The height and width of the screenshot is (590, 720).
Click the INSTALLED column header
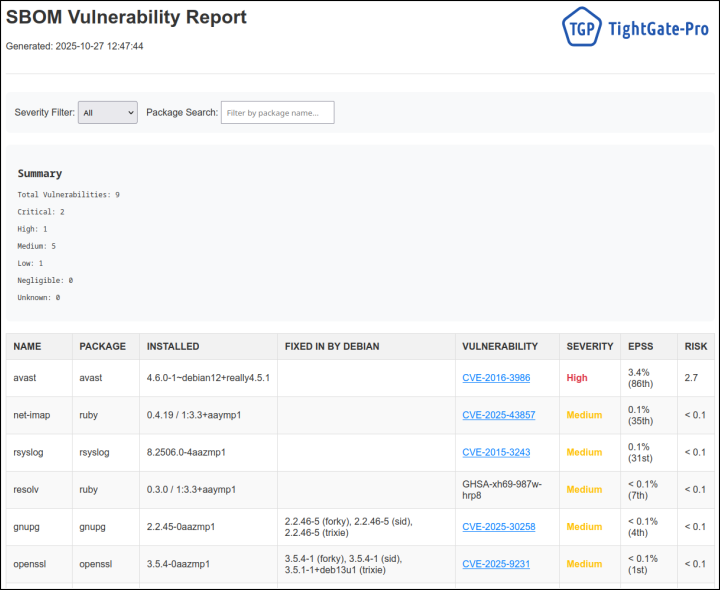(x=173, y=346)
